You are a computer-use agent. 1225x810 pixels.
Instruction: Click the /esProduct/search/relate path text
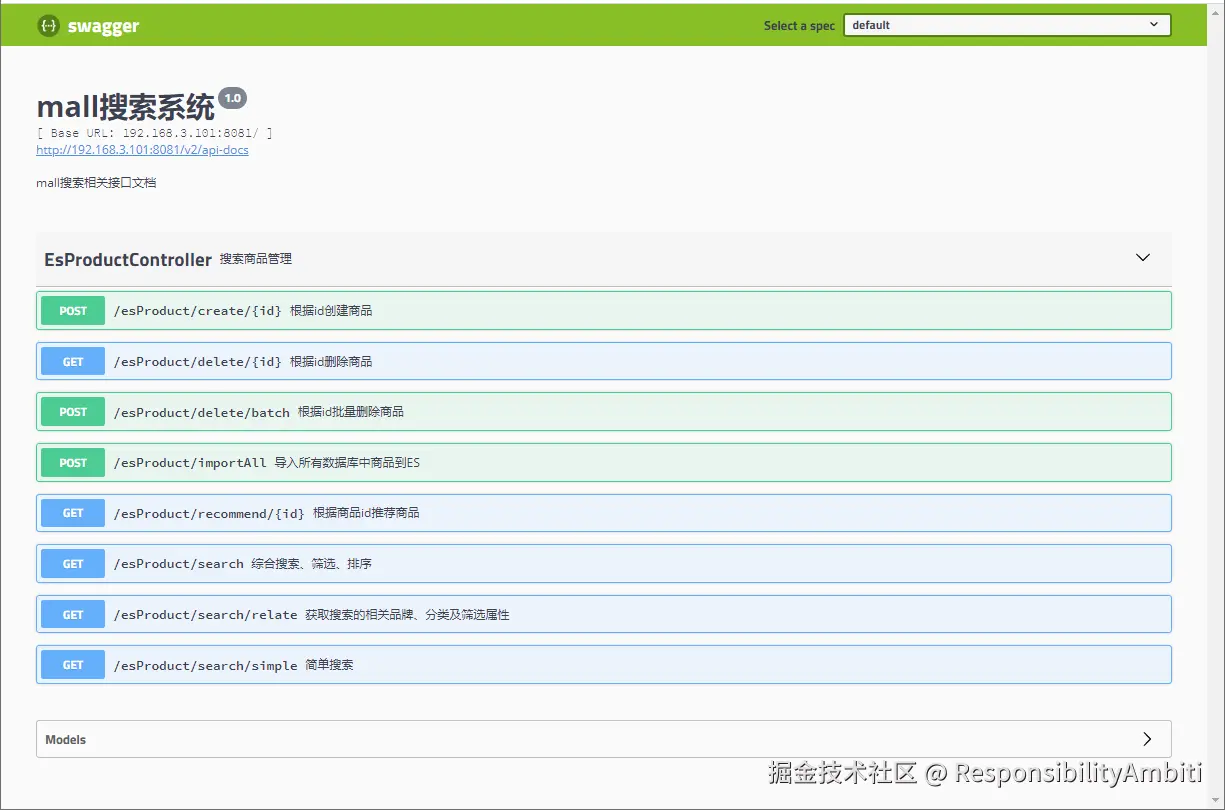tap(205, 615)
